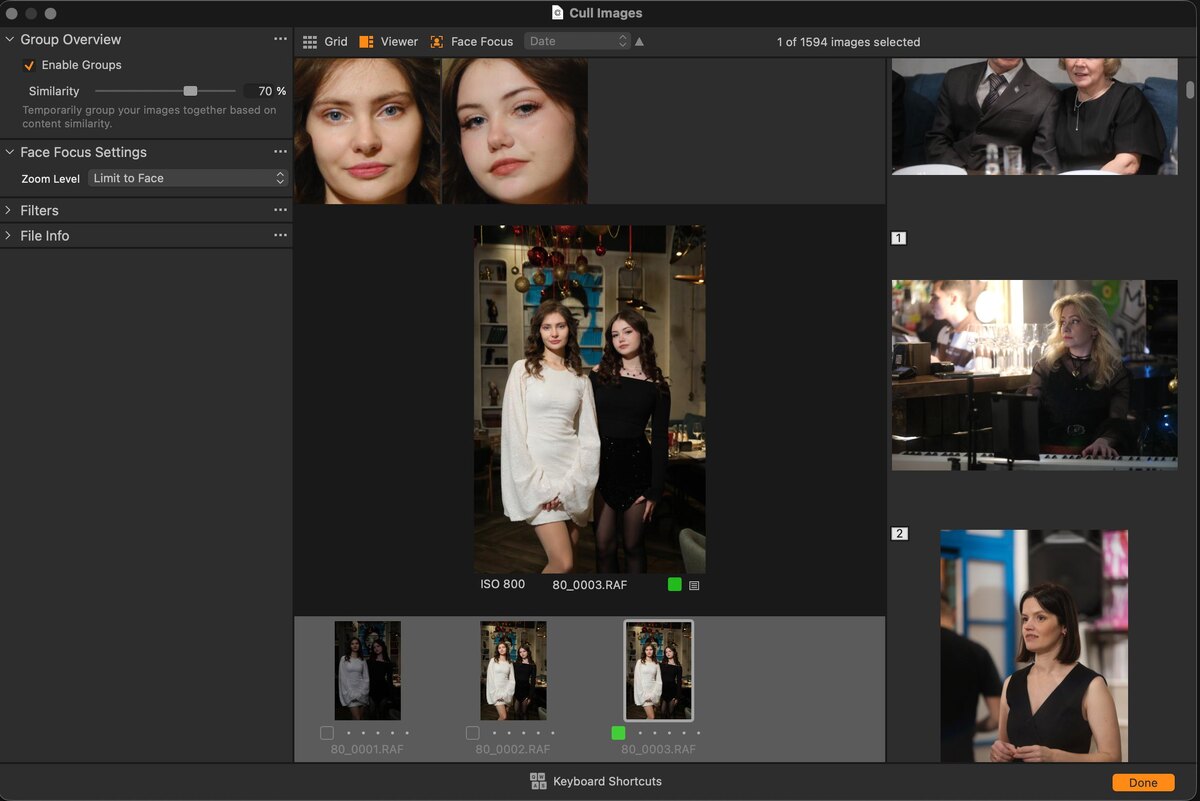Select the Viewer mode icon
The height and width of the screenshot is (801, 1200).
point(367,42)
